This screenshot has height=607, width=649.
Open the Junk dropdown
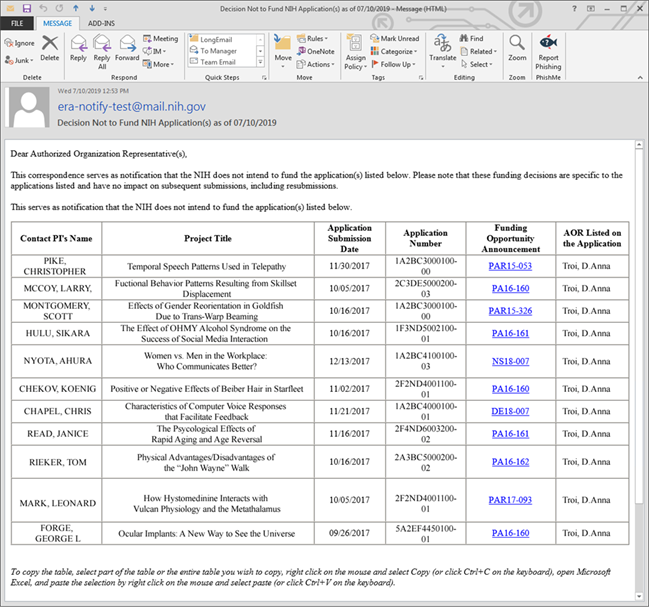[19, 60]
